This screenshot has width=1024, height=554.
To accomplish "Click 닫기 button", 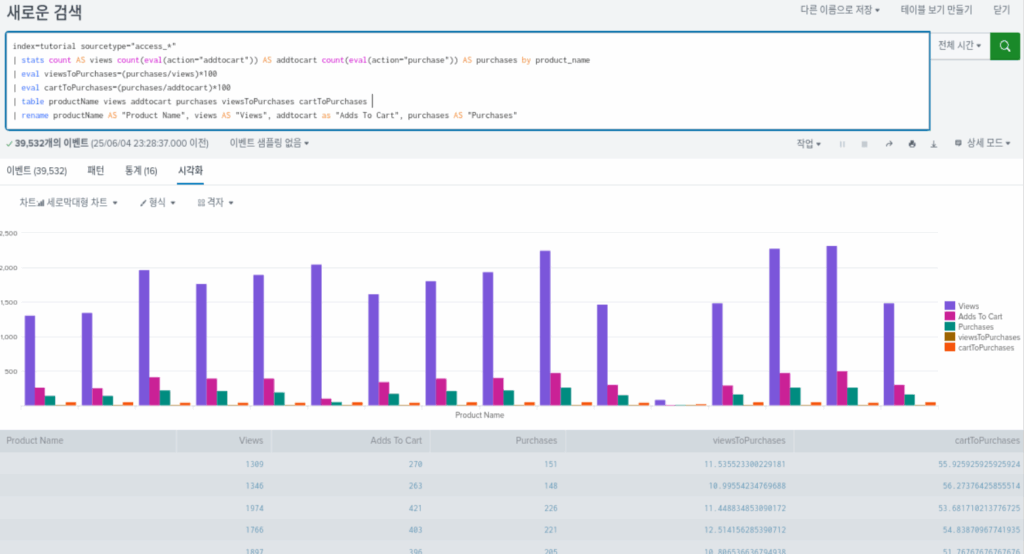I will [1002, 10].
